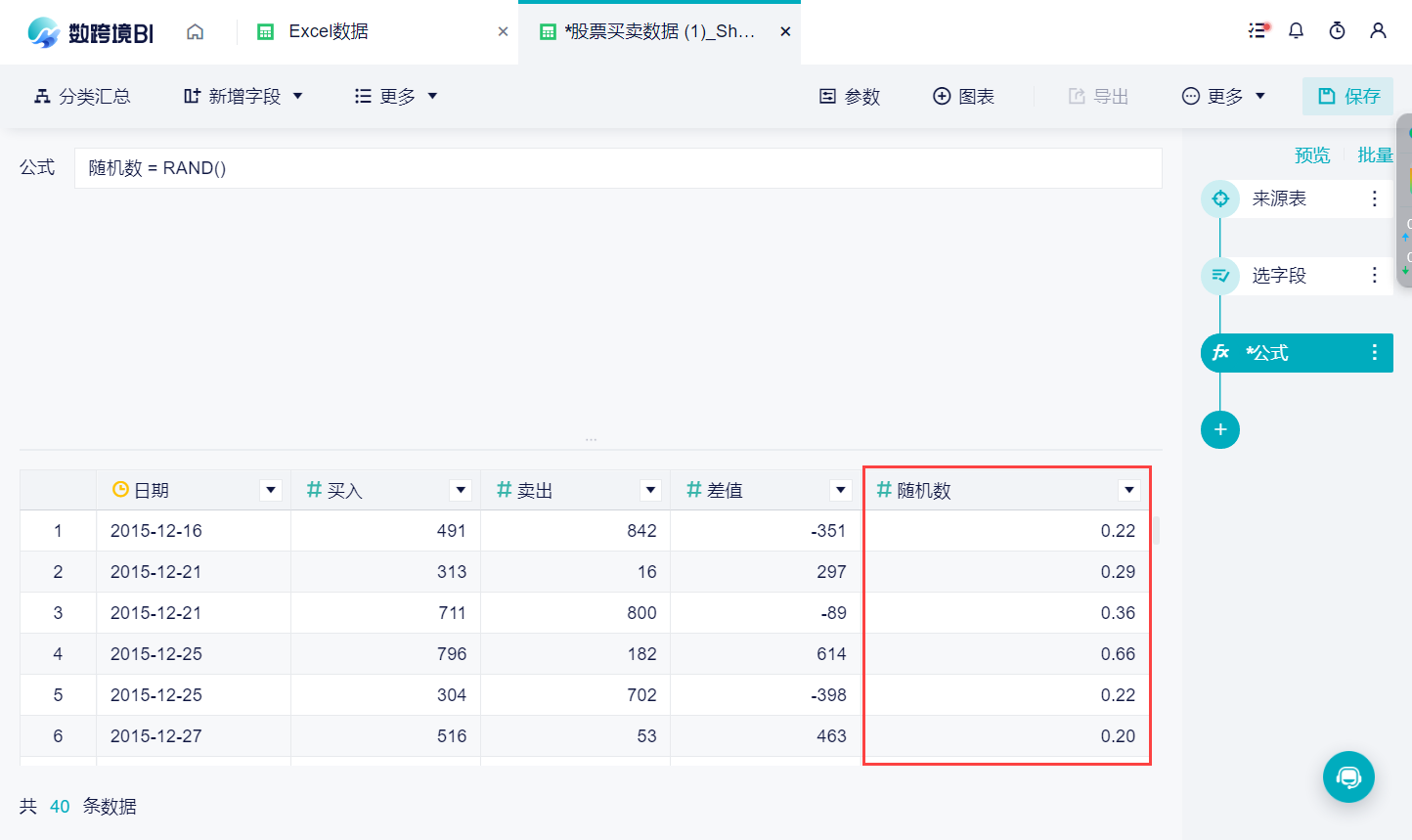The height and width of the screenshot is (840, 1412).
Task: Open 选字段 step options menu
Action: click(x=1374, y=276)
